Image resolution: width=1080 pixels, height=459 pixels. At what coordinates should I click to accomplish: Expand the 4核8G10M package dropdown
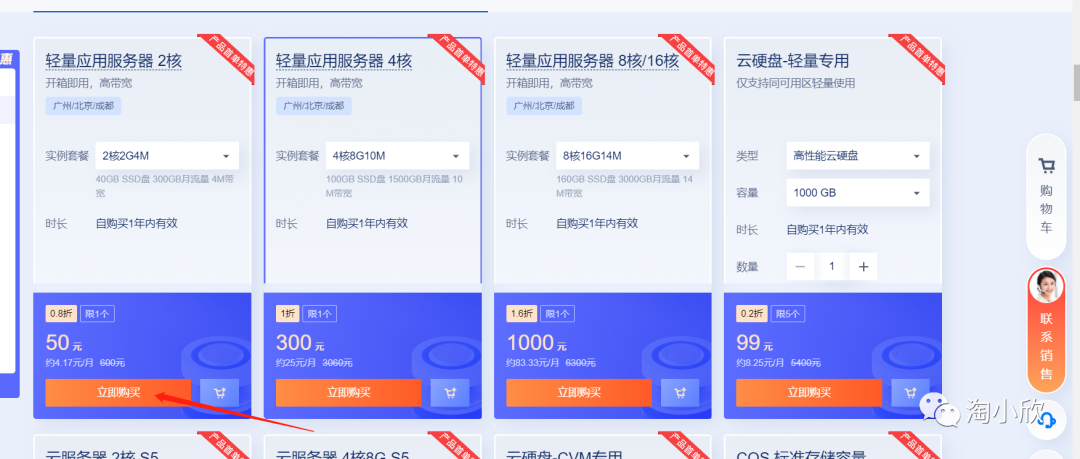point(397,156)
